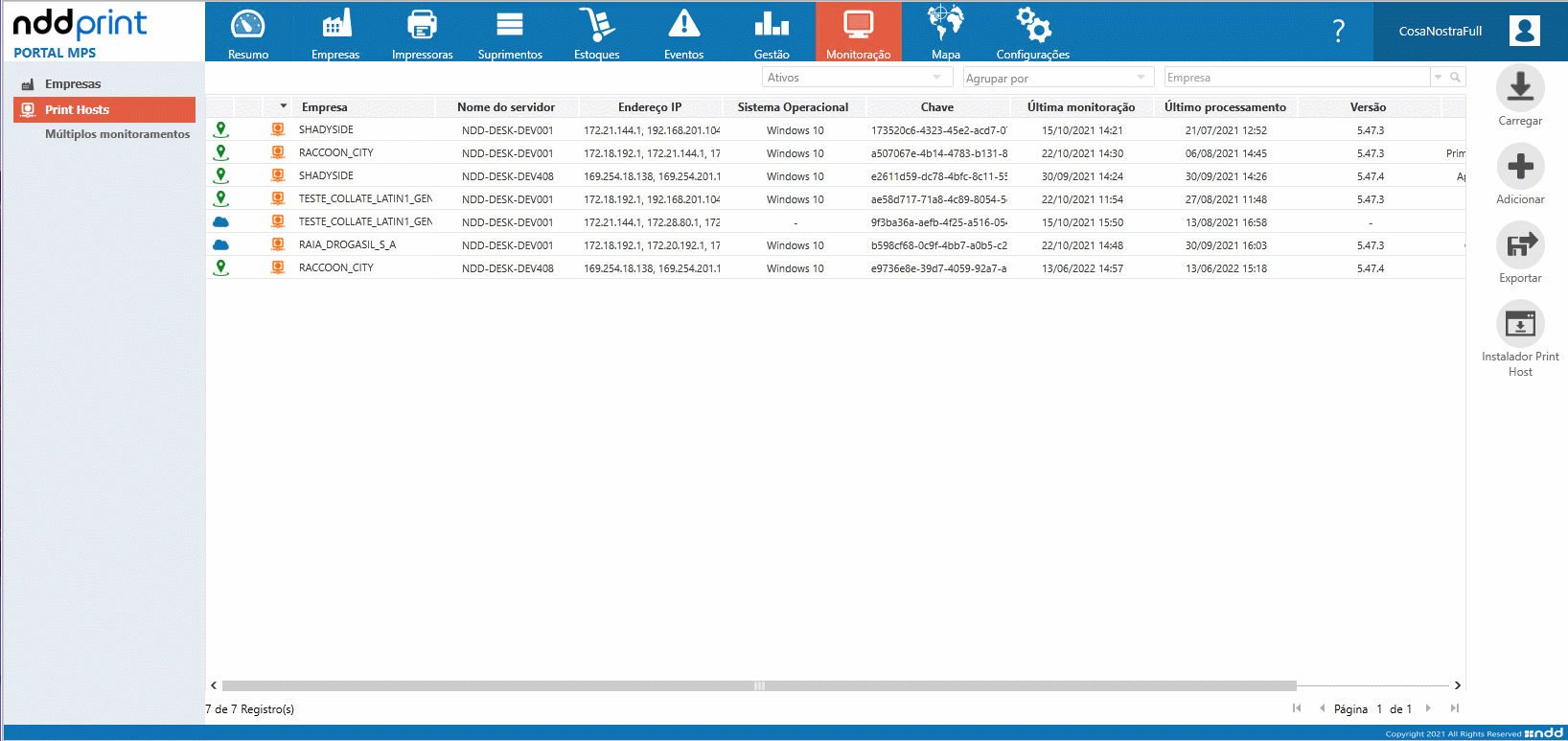
Task: Open Configurações gear icon
Action: (x=1033, y=25)
